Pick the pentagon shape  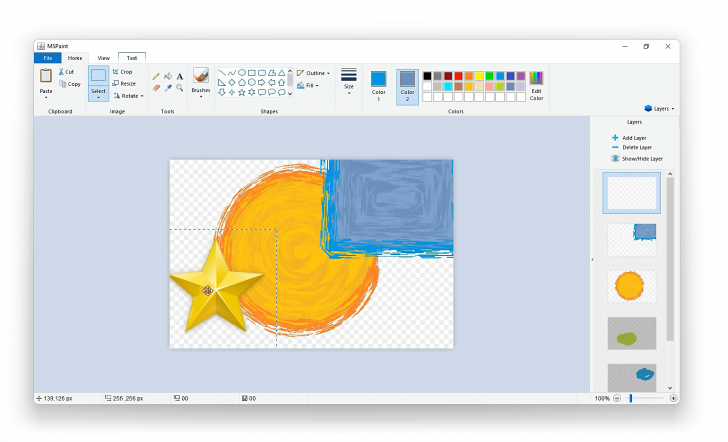(242, 83)
